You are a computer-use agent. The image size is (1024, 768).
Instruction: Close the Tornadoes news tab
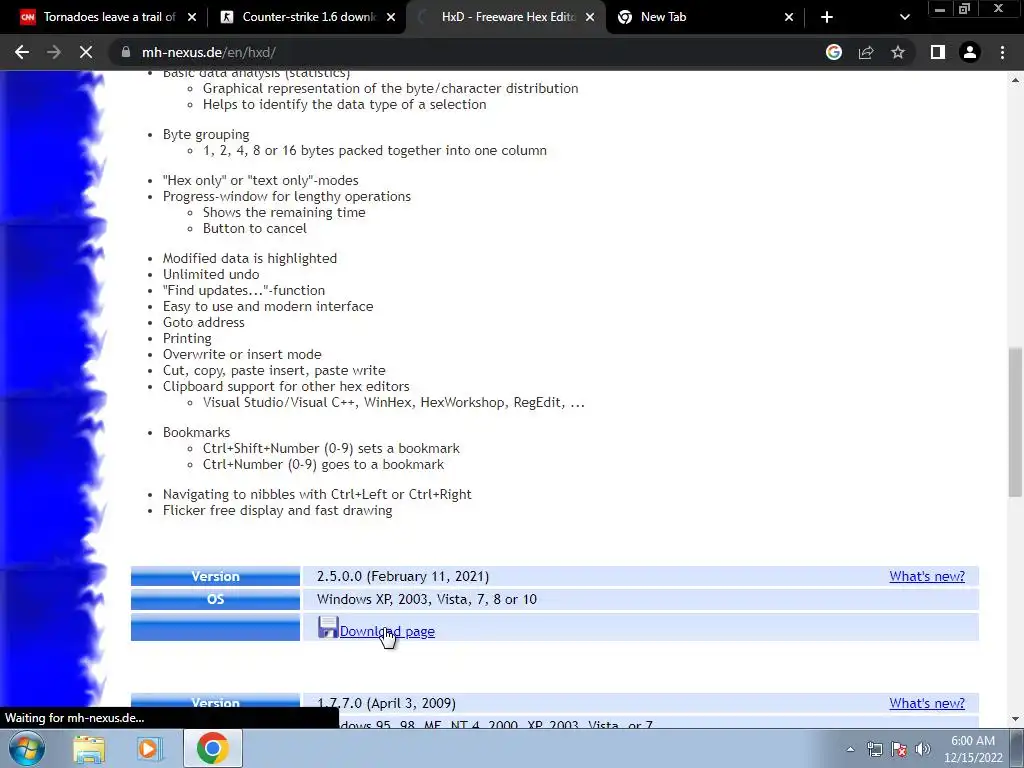pos(192,17)
